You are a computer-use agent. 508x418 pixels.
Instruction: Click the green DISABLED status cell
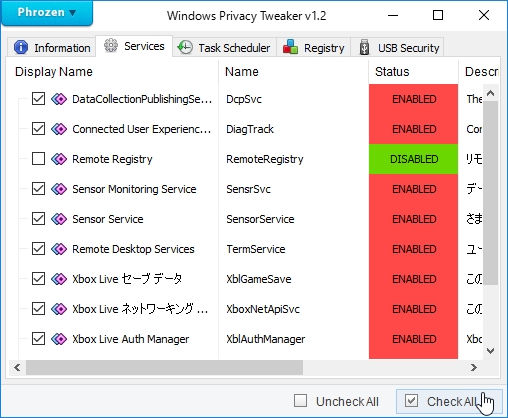coord(413,159)
